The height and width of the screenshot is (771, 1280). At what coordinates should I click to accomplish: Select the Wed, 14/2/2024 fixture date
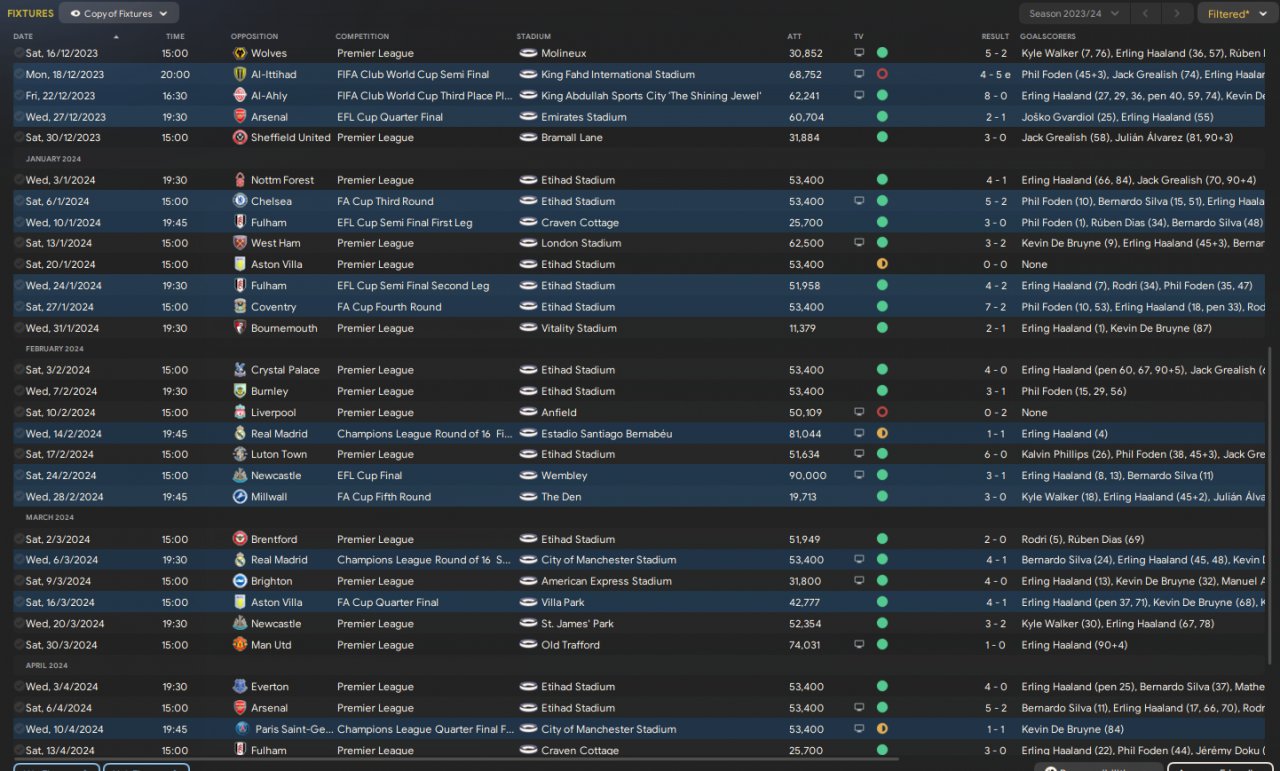[x=64, y=434]
